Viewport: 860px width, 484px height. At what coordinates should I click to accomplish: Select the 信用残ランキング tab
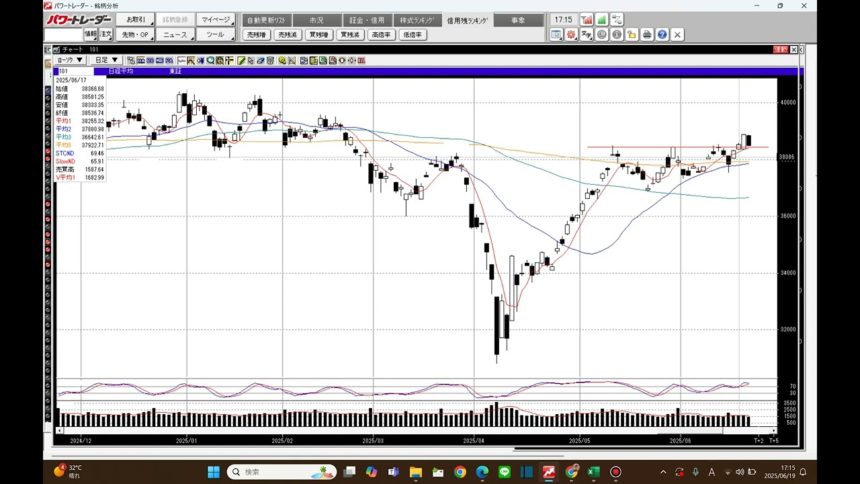[x=467, y=19]
